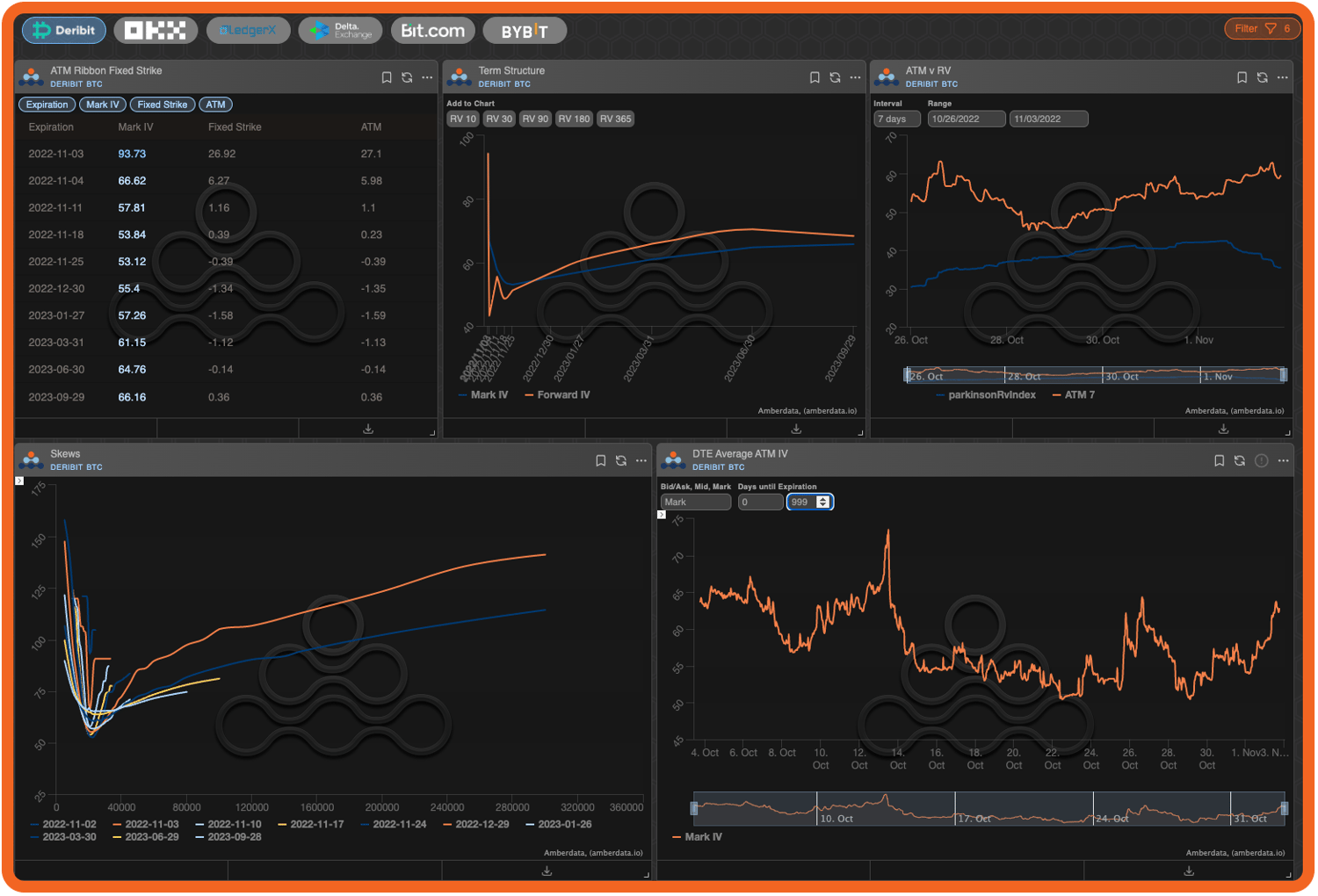1318x896 pixels.
Task: Toggle the 2022-11-03 series in Skews legend
Action: click(x=151, y=824)
